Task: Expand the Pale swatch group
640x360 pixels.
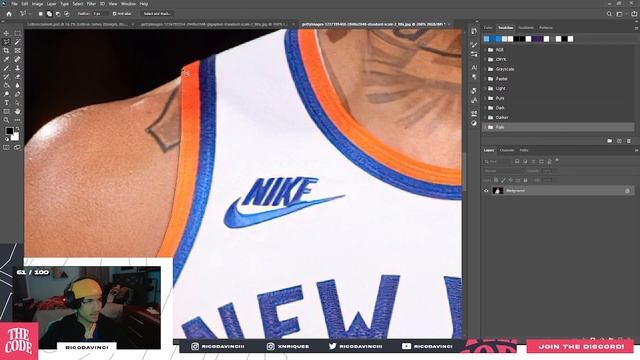Action: [x=485, y=127]
